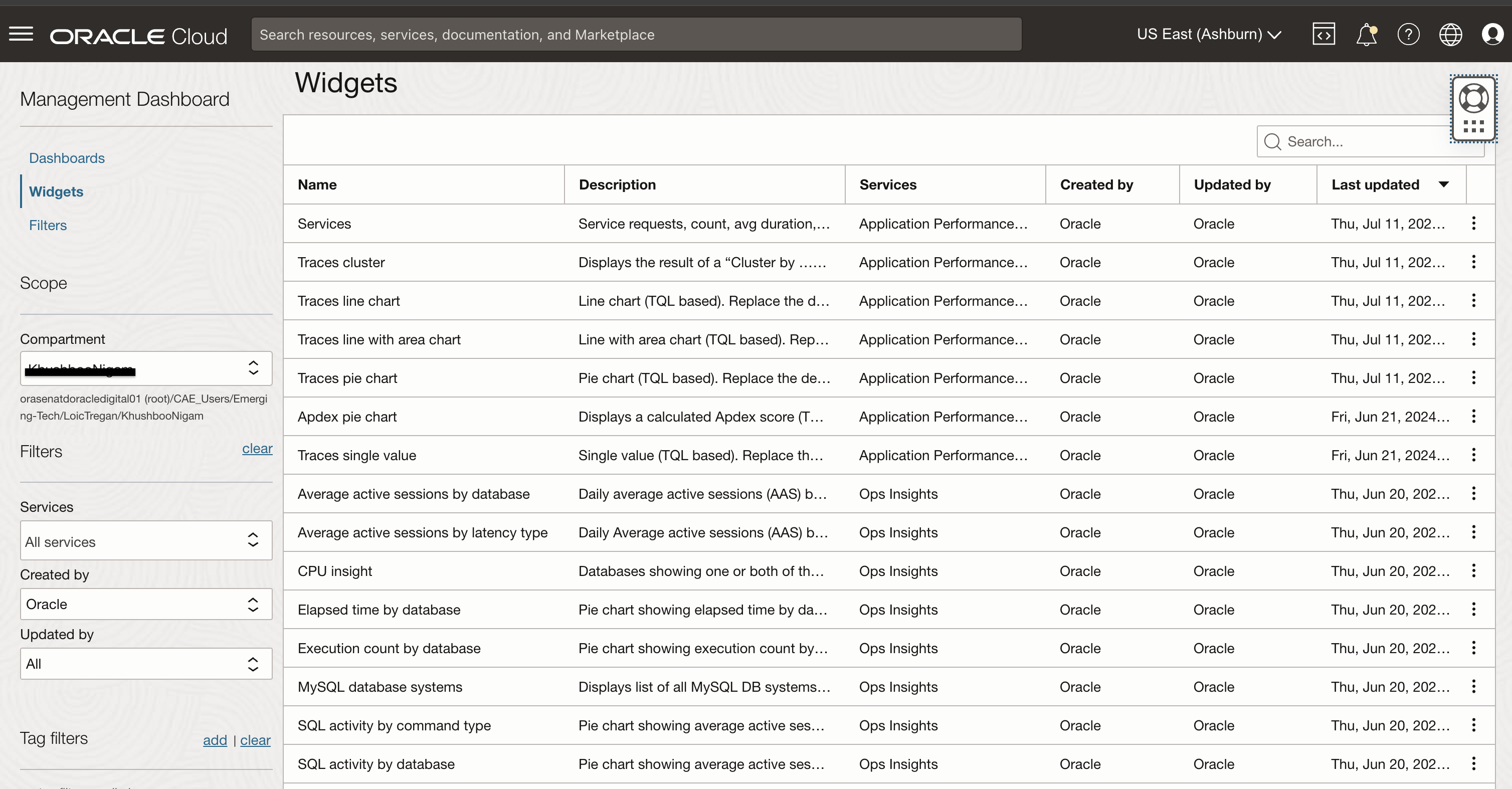Viewport: 1512px width, 789px height.
Task: Open actions menu for CPU insight row
Action: (1473, 570)
